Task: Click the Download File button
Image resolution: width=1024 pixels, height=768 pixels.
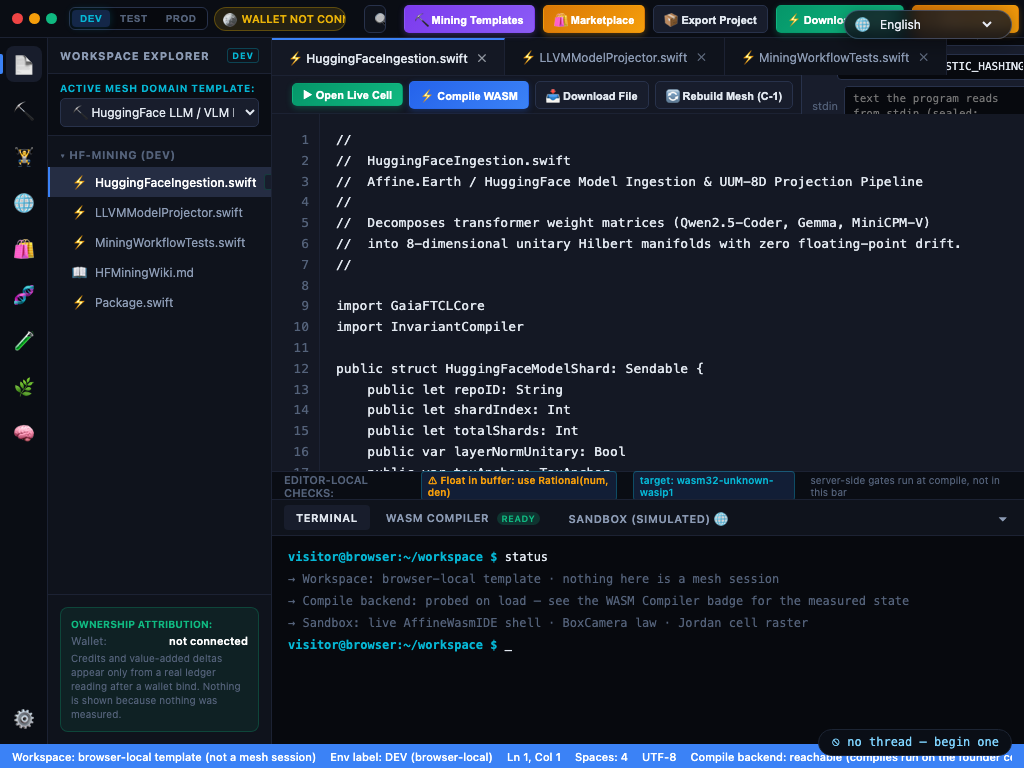Action: click(592, 95)
